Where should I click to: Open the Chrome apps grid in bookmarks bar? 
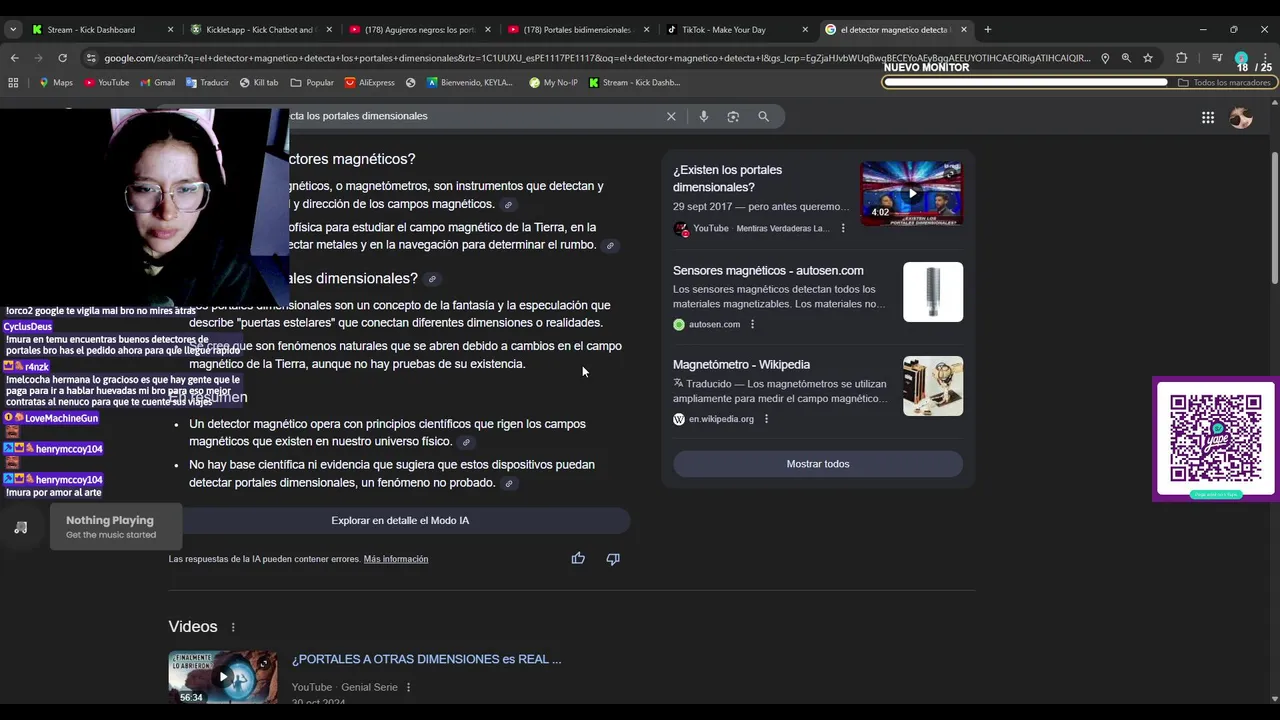click(14, 83)
